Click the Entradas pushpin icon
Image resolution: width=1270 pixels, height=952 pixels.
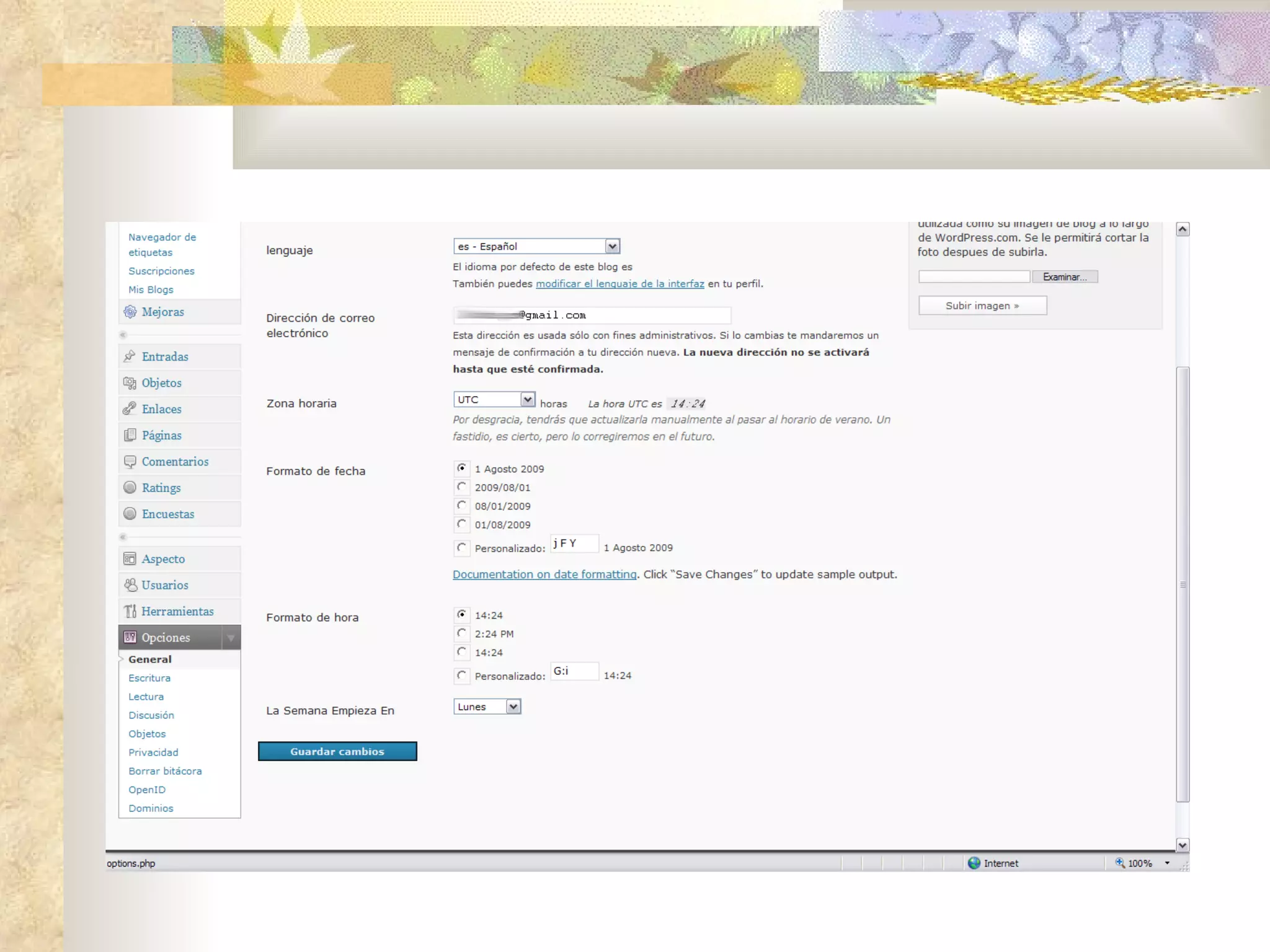(x=130, y=356)
